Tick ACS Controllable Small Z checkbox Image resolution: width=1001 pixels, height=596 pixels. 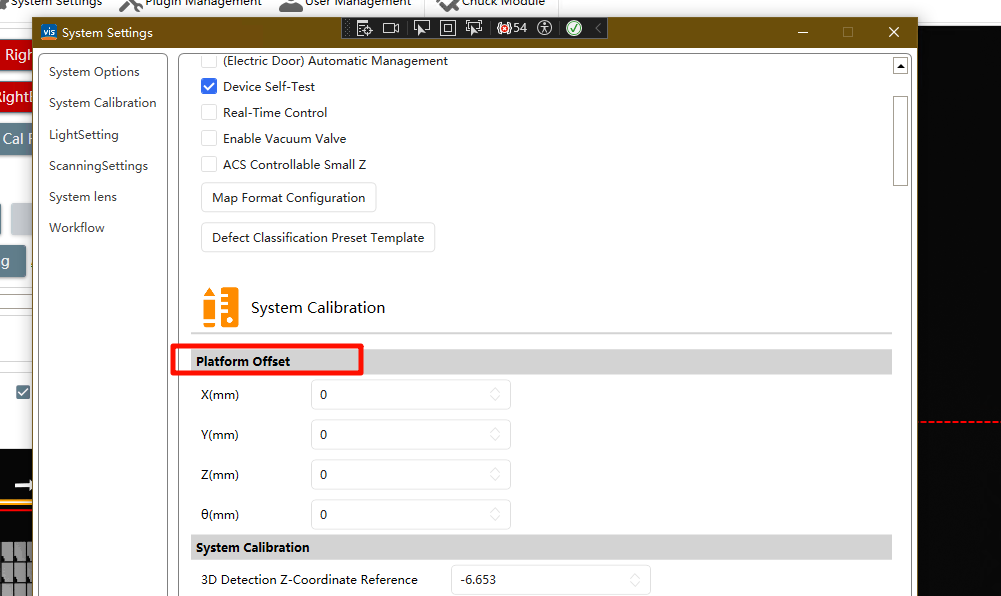point(209,165)
